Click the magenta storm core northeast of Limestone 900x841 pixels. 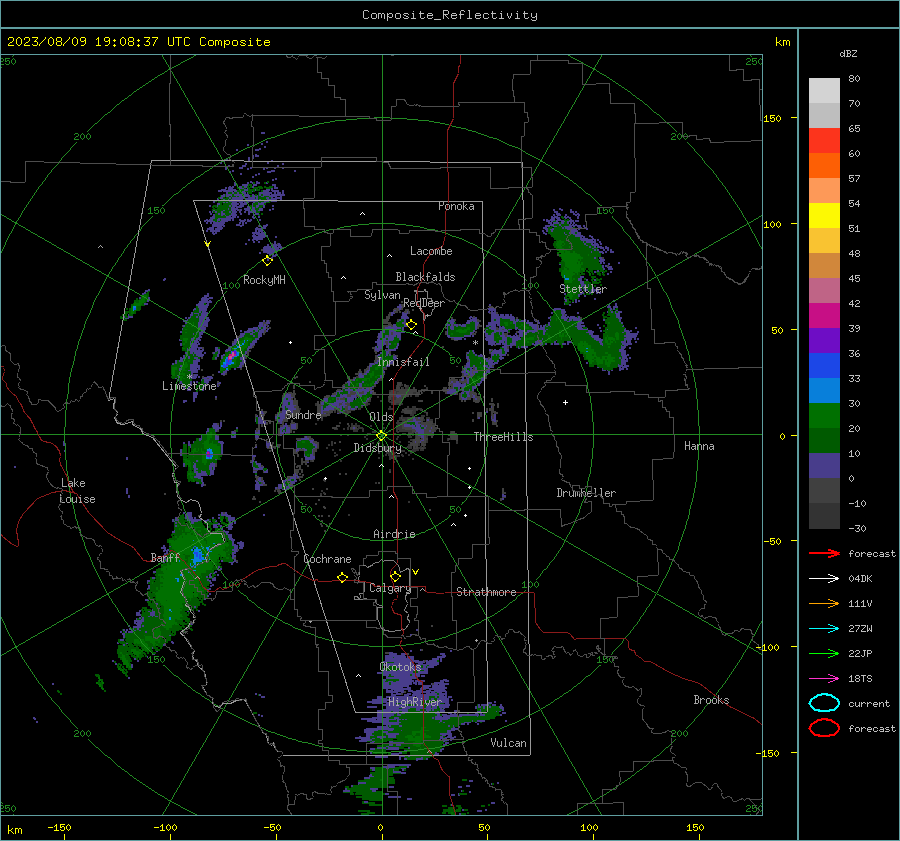click(231, 357)
